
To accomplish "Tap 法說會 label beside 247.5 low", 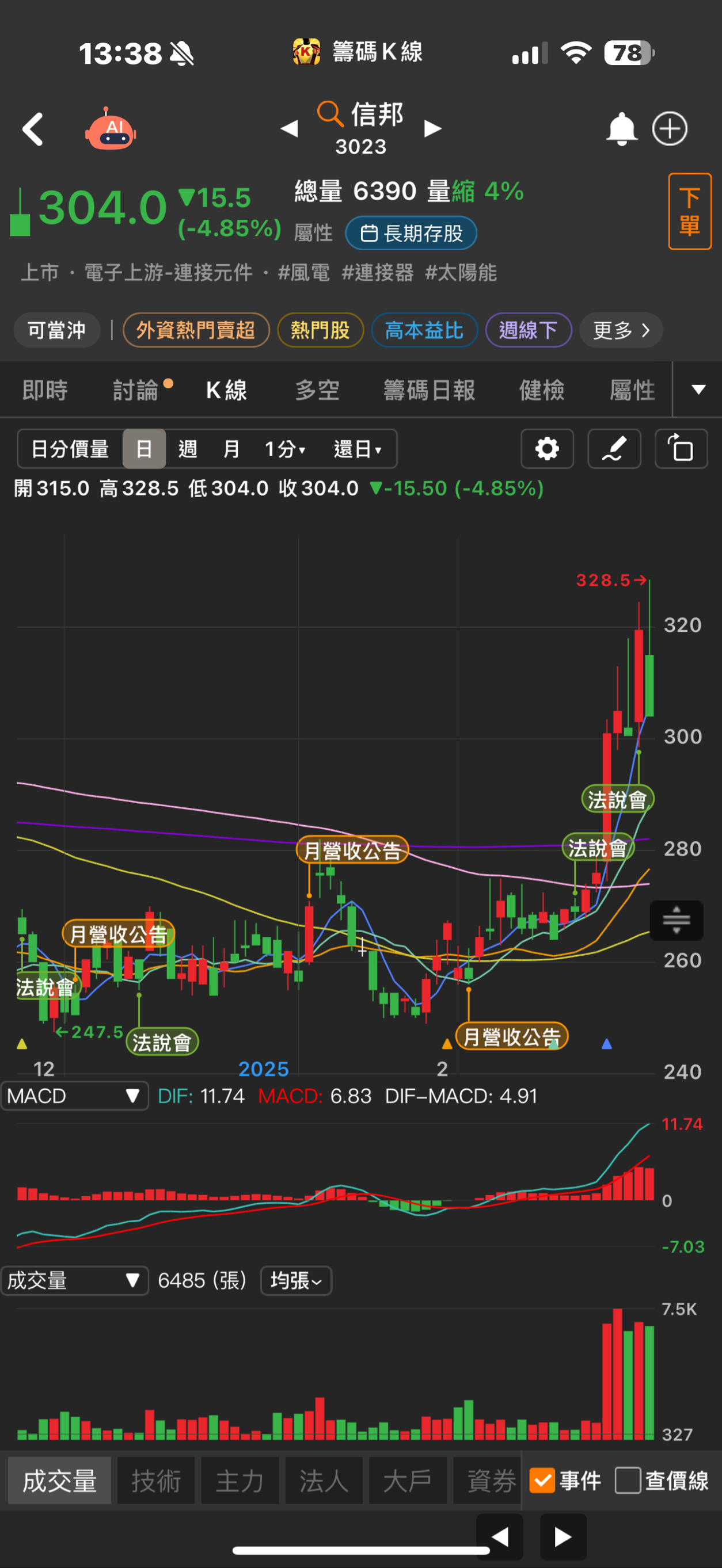I will [162, 1043].
